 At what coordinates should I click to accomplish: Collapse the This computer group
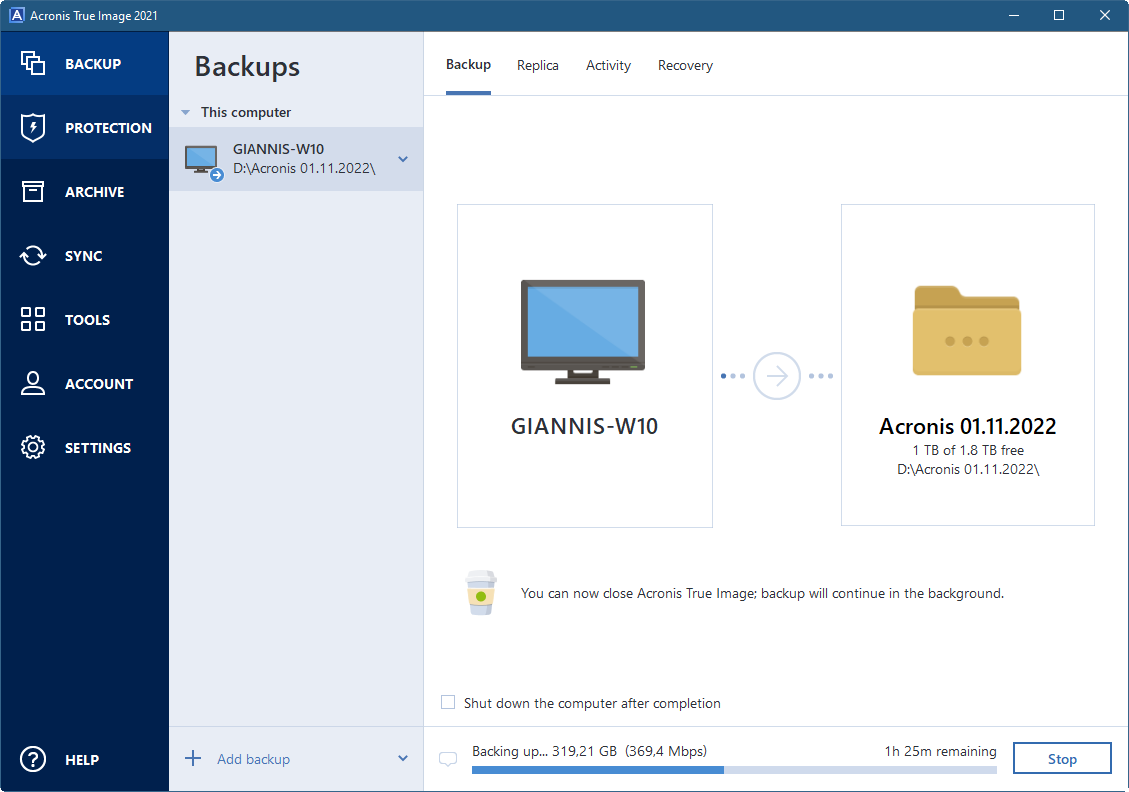[186, 112]
